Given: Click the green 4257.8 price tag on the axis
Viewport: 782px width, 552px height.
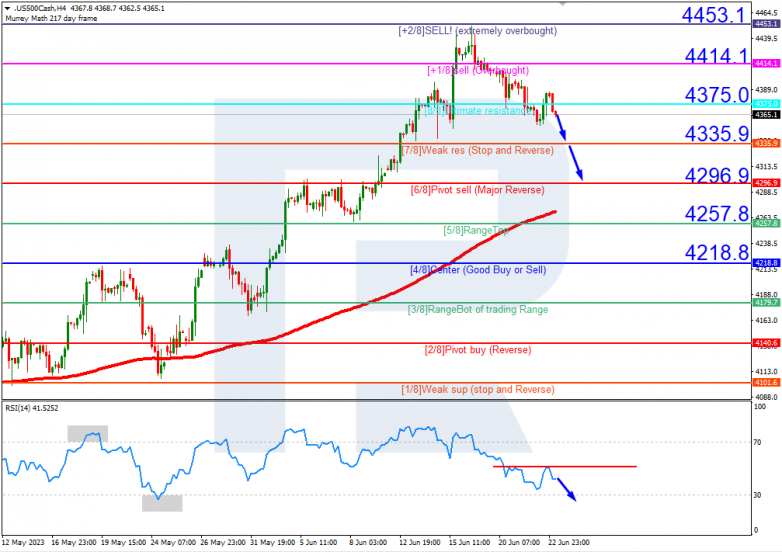Looking at the screenshot, I should click(x=766, y=223).
